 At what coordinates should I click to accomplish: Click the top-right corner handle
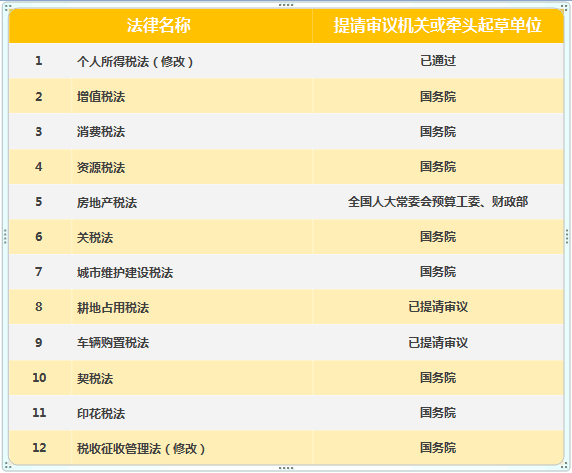click(x=565, y=7)
